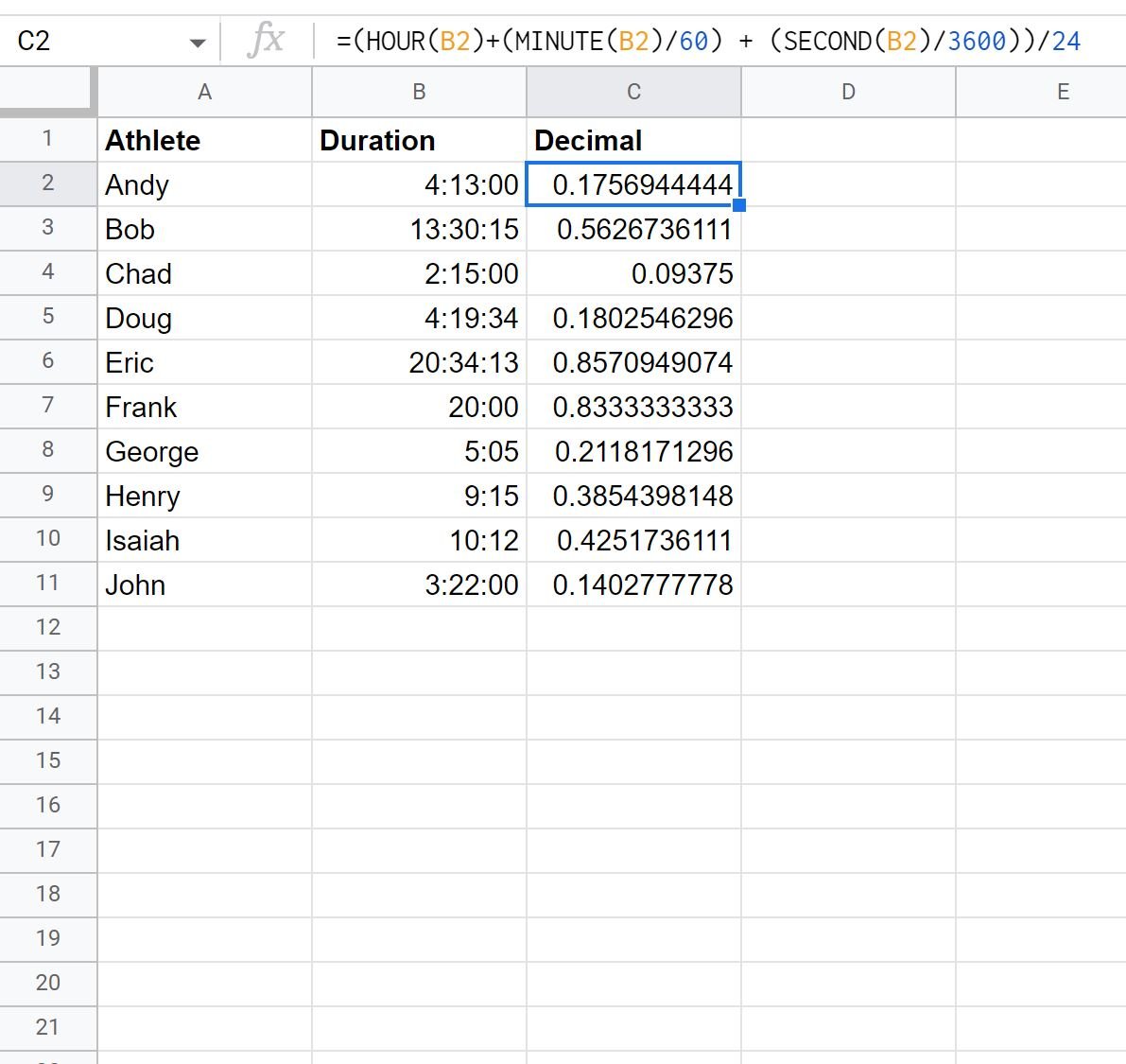Click the duration 13:30:15 cell
Screen dimensions: 1126x1064
click(x=420, y=229)
